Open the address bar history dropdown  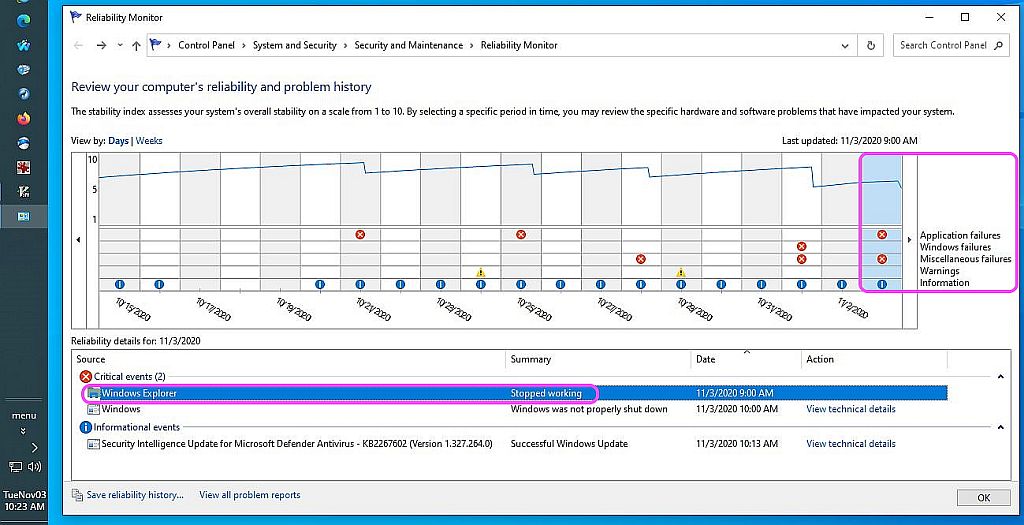845,46
